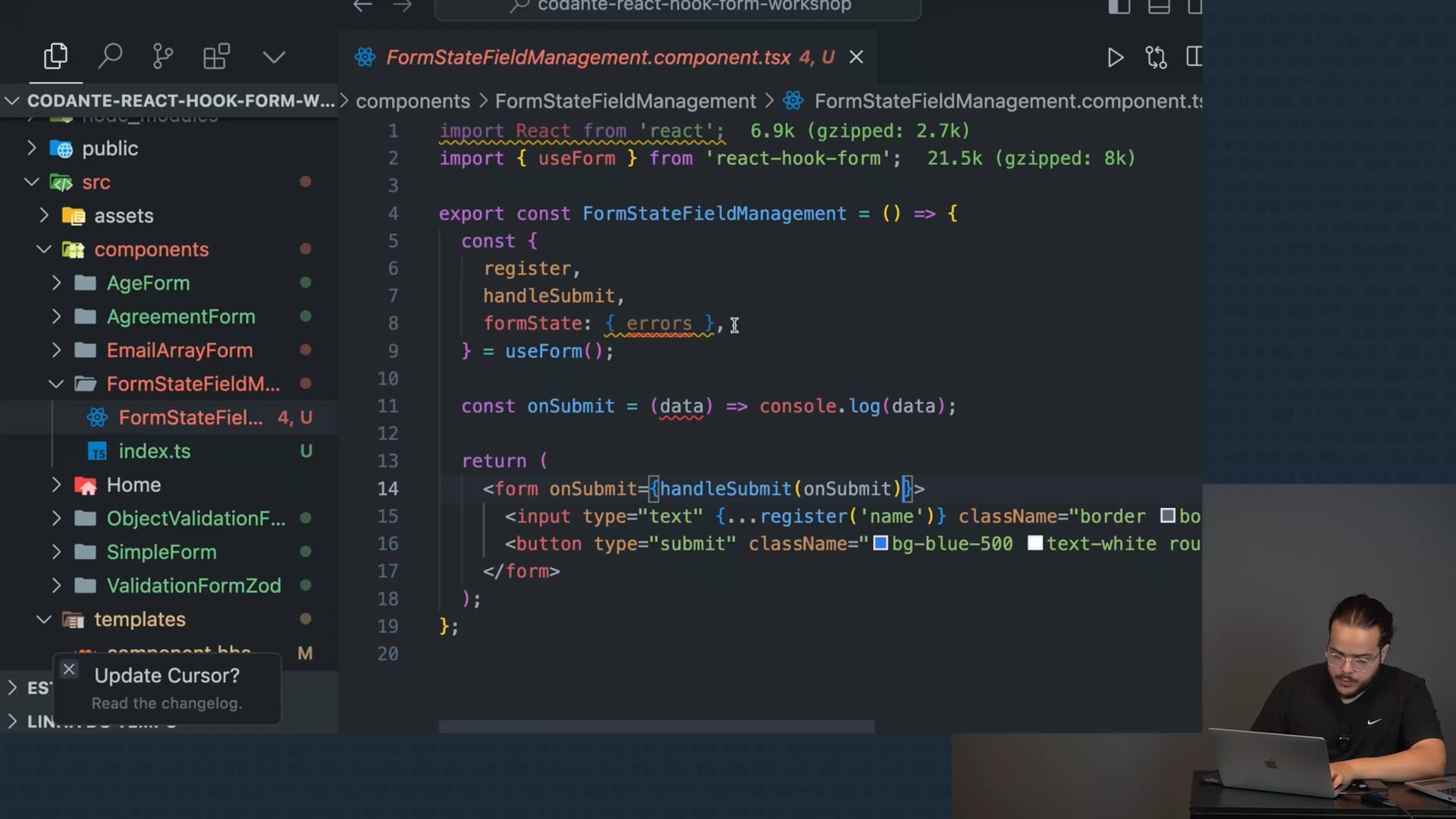This screenshot has width=1456, height=819.
Task: Click the Read the changelog link
Action: click(167, 703)
